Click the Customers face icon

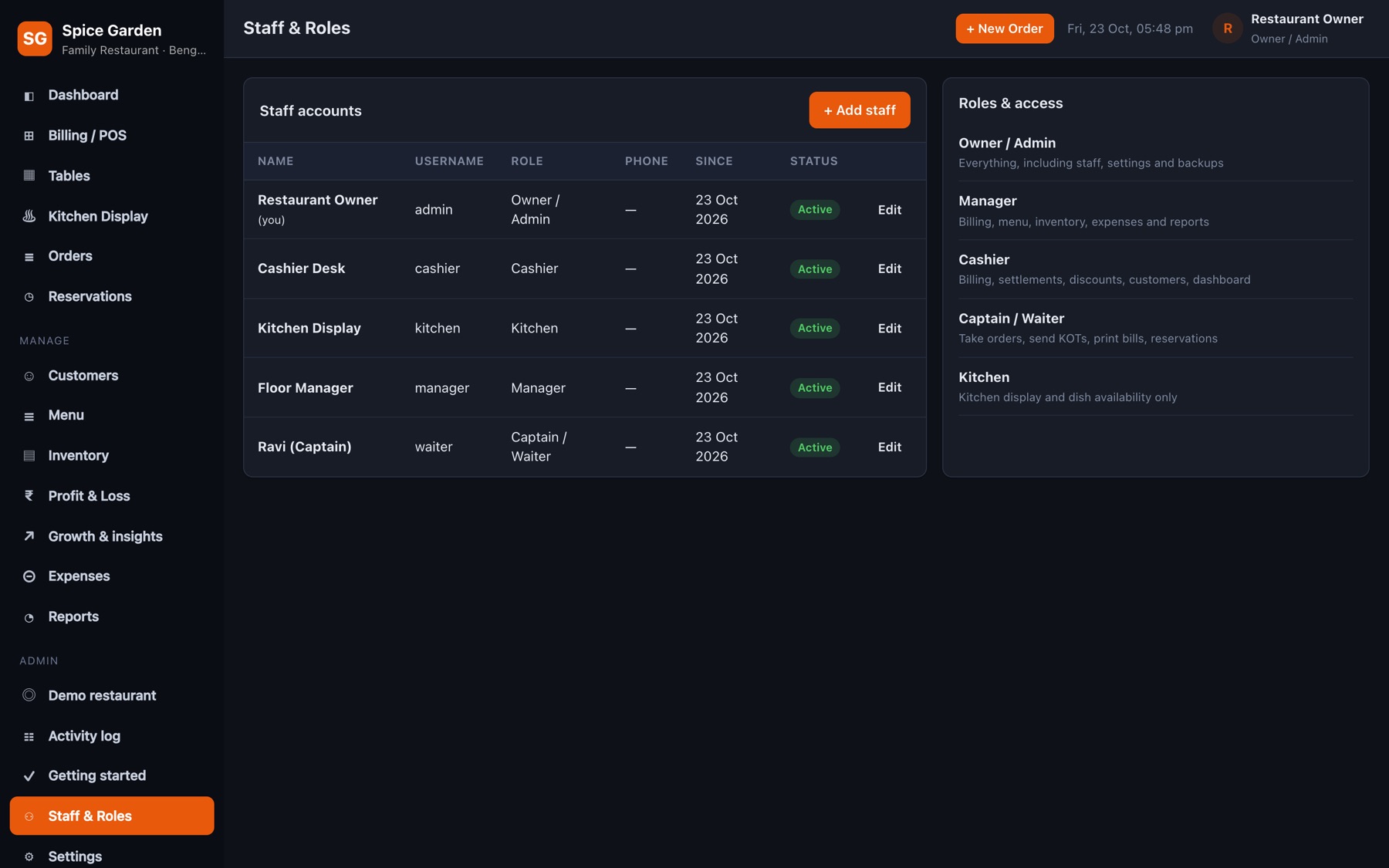click(29, 377)
